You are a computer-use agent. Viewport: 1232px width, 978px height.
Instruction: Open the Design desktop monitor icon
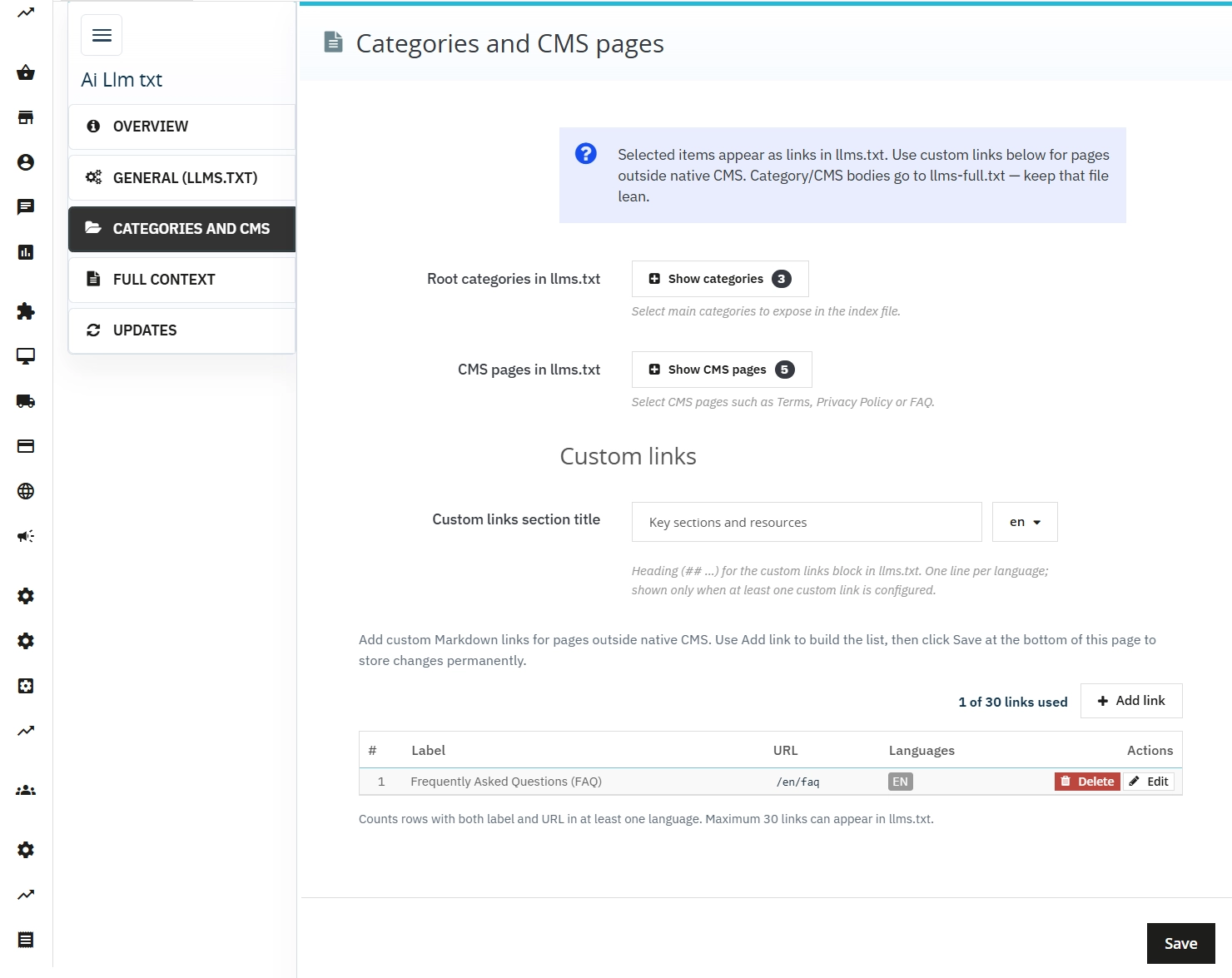click(x=26, y=356)
